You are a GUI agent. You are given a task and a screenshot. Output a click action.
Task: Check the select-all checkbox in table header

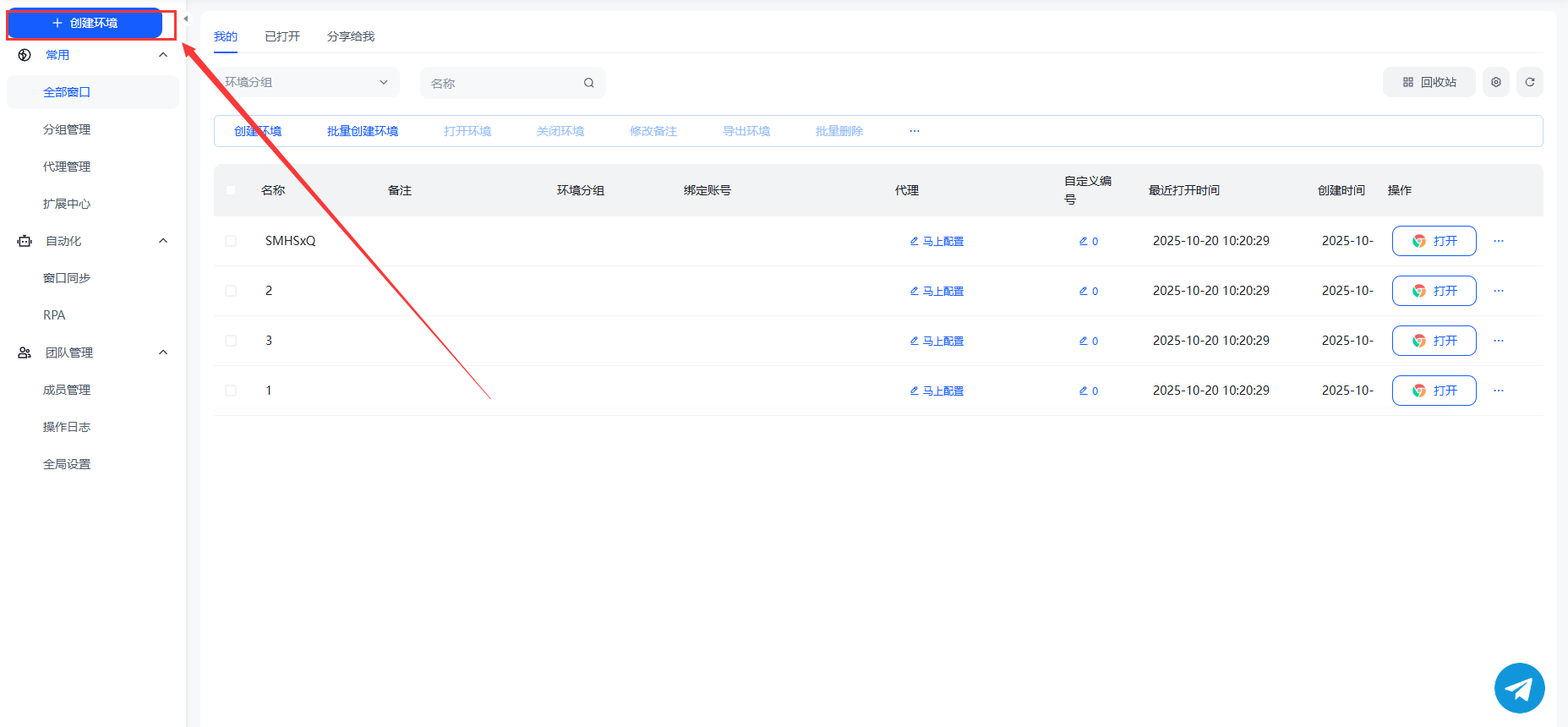(231, 190)
